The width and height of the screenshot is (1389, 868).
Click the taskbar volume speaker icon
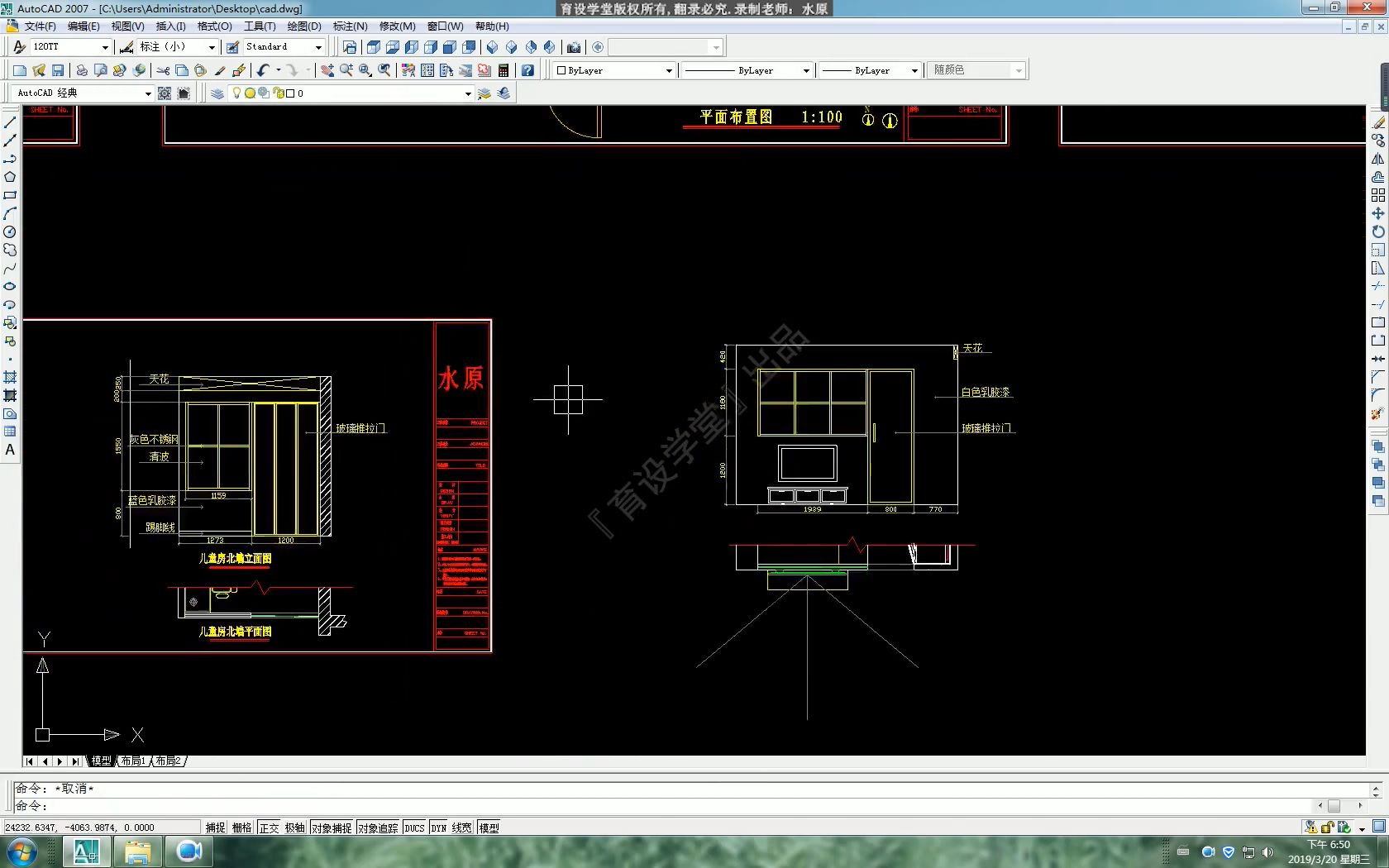[1267, 852]
